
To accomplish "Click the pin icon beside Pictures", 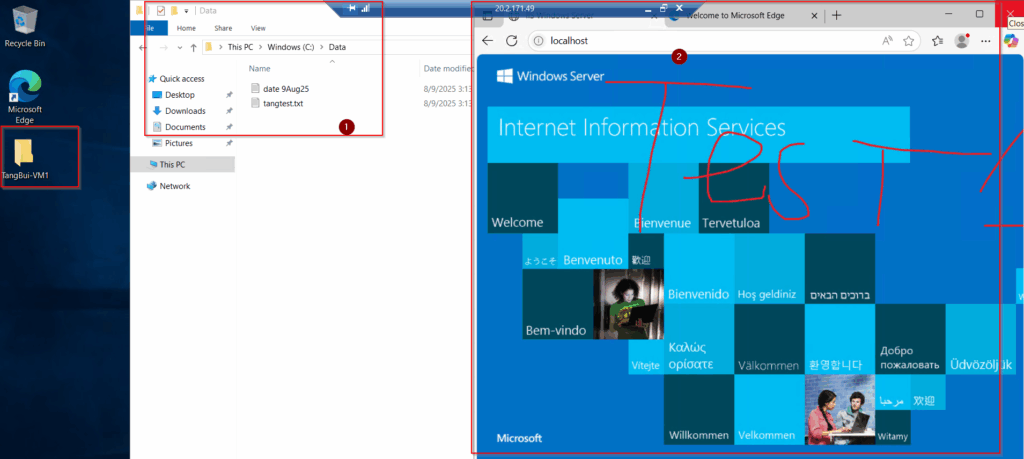I will (x=229, y=143).
